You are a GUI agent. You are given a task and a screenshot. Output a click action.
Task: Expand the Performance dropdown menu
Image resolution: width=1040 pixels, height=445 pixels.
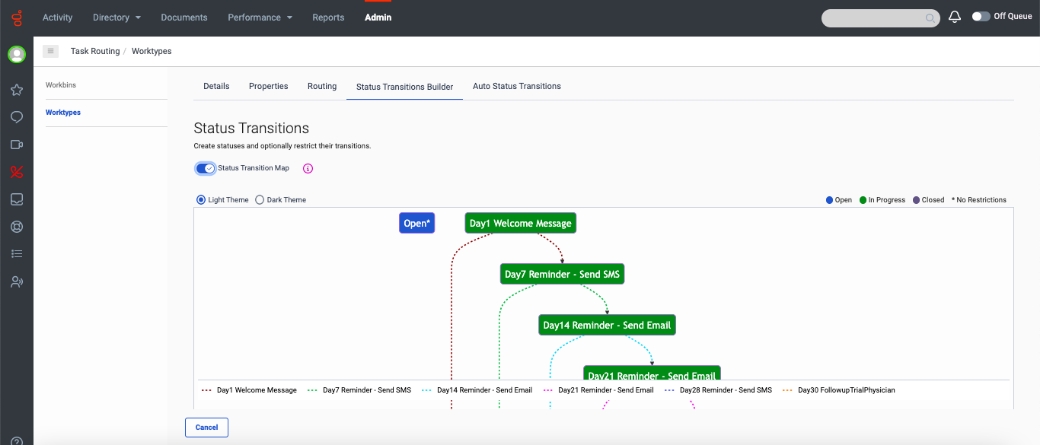point(259,18)
